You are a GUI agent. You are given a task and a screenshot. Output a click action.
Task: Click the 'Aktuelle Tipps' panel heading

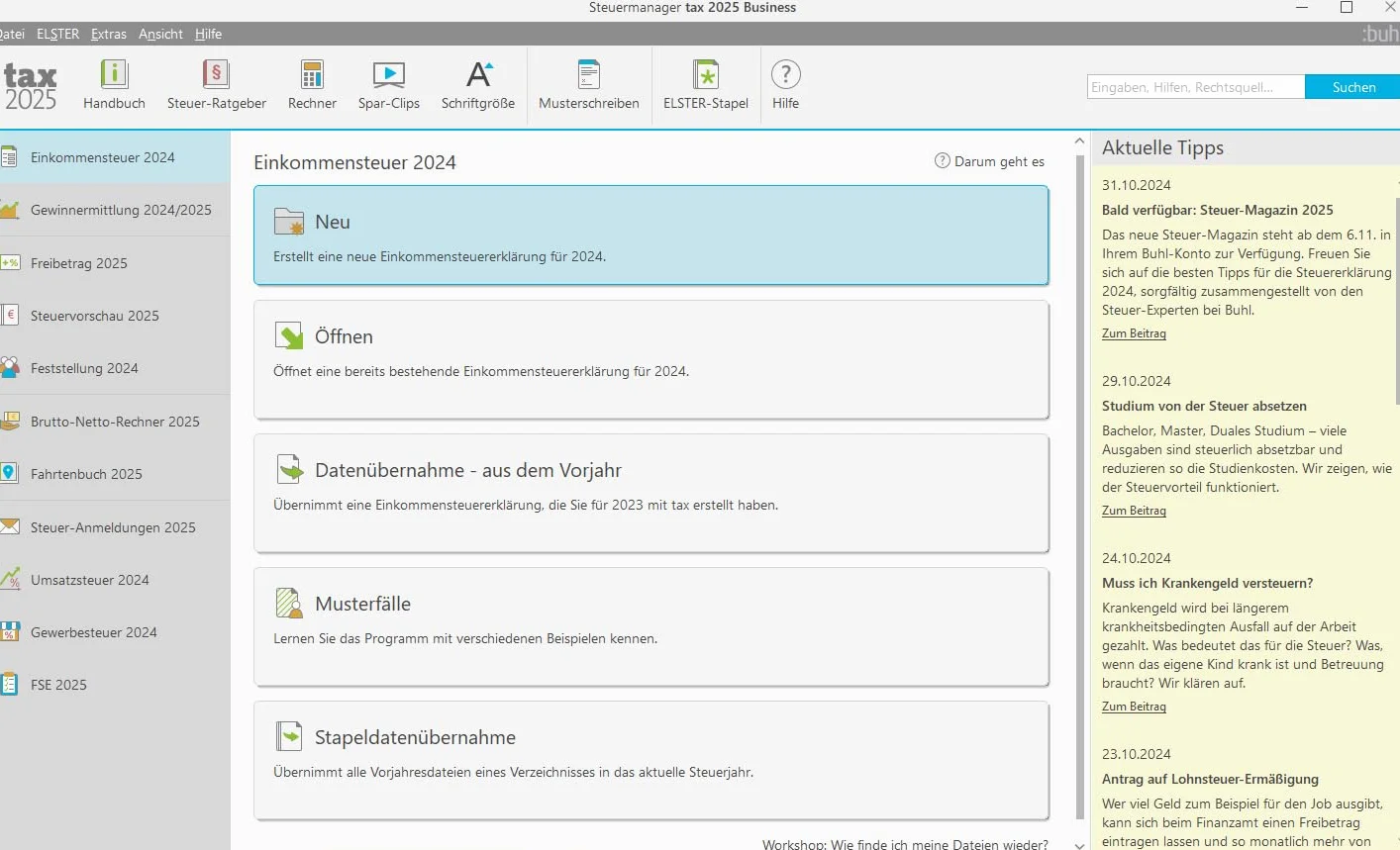coord(1162,147)
